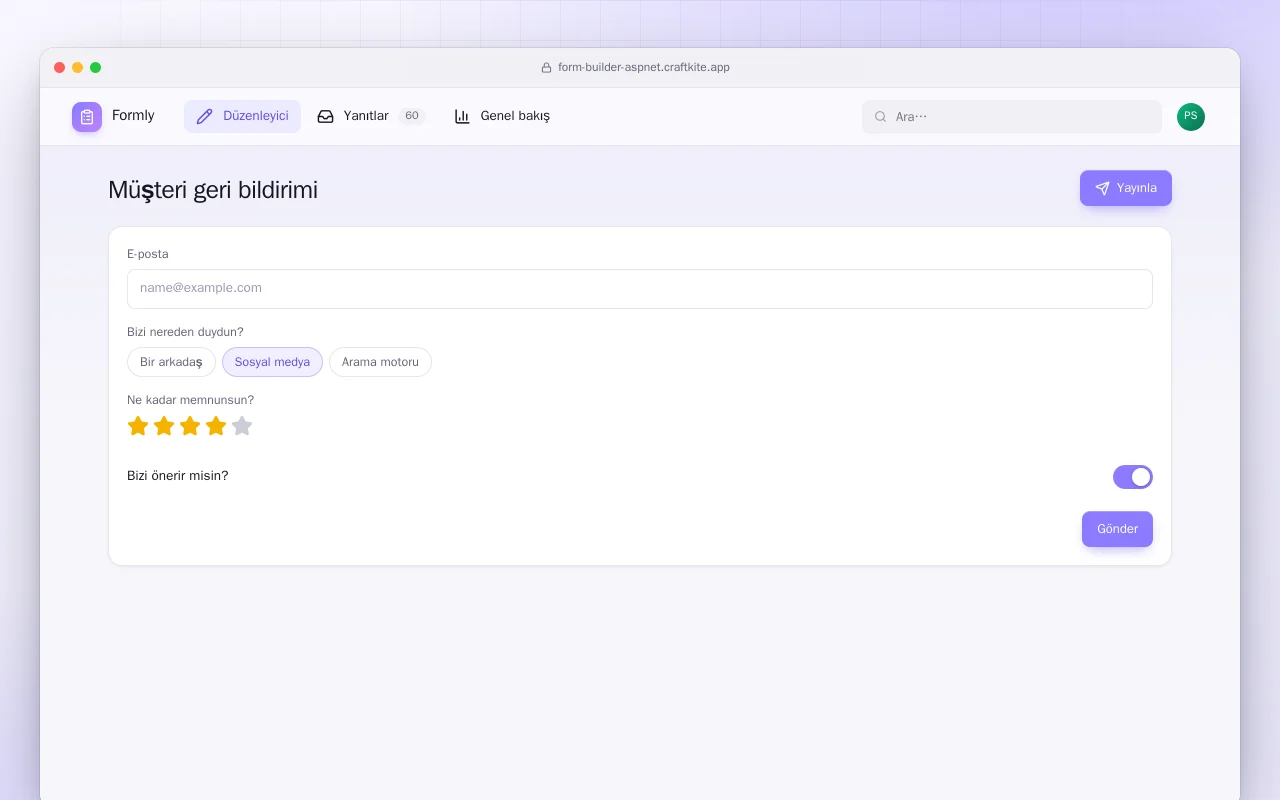Open the PS user avatar
Viewport: 1280px width, 800px height.
pyautogui.click(x=1191, y=117)
